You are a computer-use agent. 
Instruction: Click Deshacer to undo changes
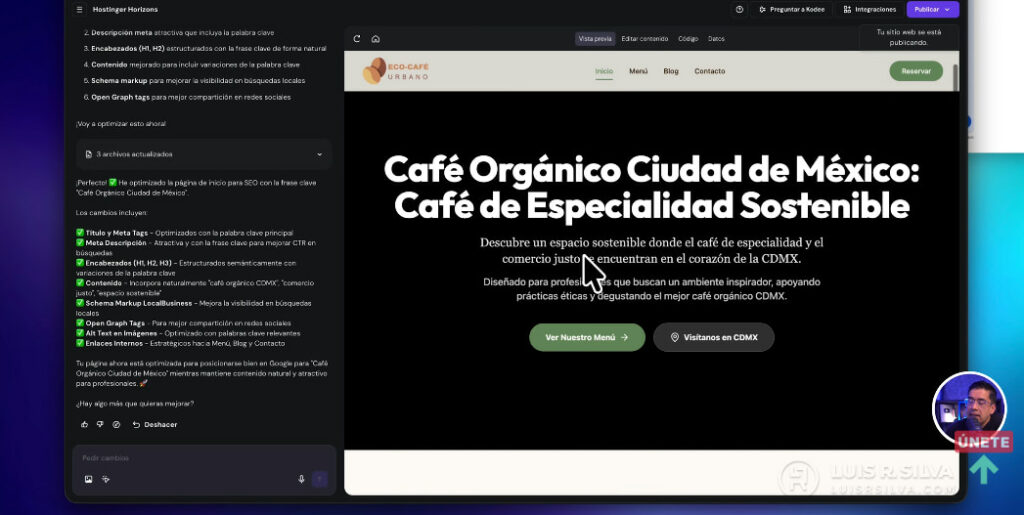(x=155, y=424)
